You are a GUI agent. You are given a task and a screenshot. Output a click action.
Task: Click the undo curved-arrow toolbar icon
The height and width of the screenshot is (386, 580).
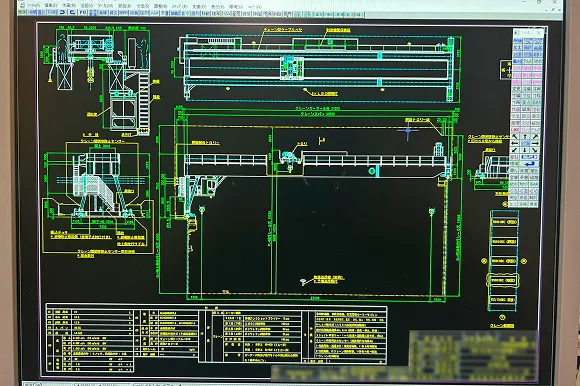(63, 12)
